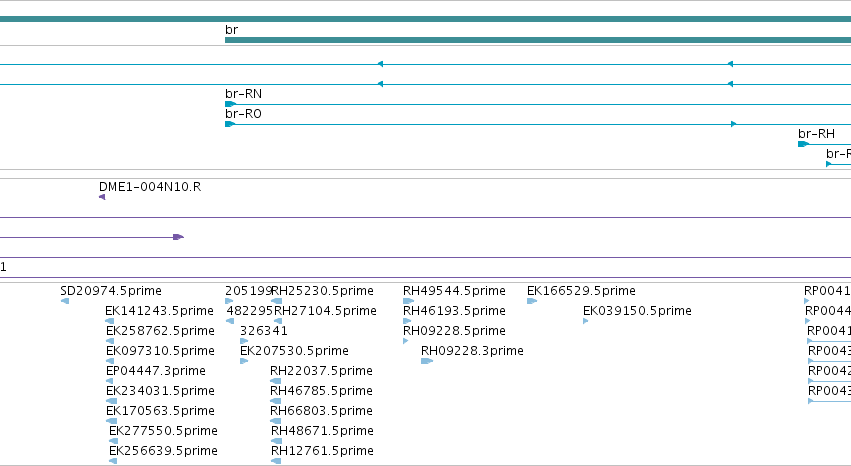851x466 pixels.
Task: Click the RH46193.5prime label
Action: click(x=454, y=311)
